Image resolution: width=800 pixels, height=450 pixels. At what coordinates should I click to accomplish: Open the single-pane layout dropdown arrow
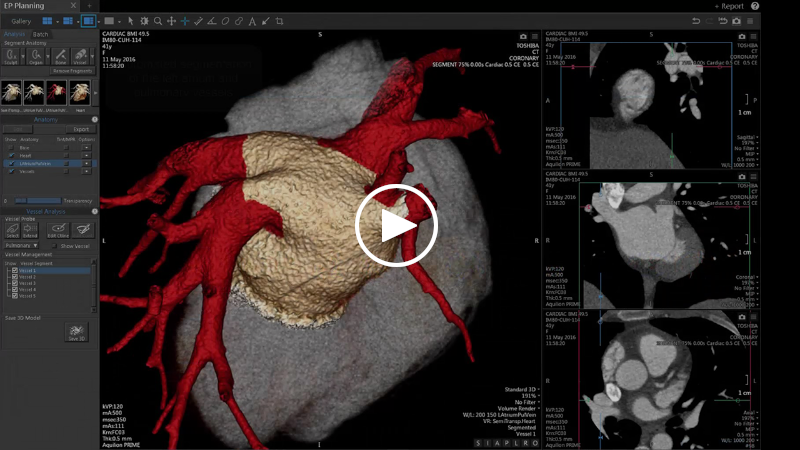(x=119, y=21)
